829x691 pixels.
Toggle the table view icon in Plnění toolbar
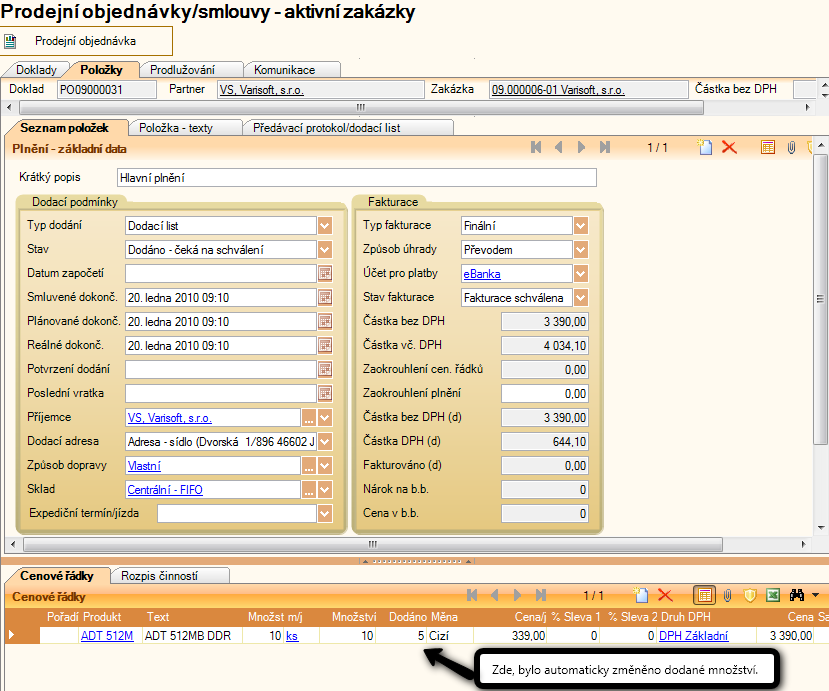[x=768, y=148]
